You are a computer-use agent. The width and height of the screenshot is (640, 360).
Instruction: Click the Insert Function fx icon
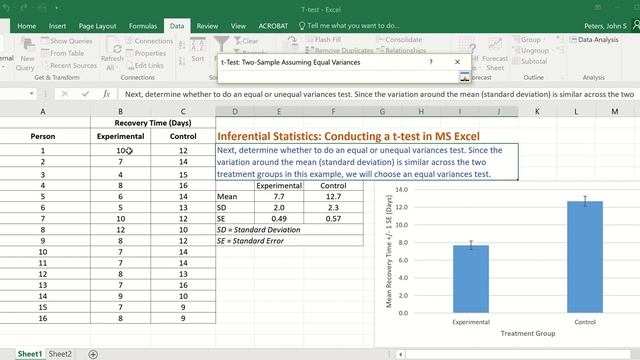click(x=106, y=94)
